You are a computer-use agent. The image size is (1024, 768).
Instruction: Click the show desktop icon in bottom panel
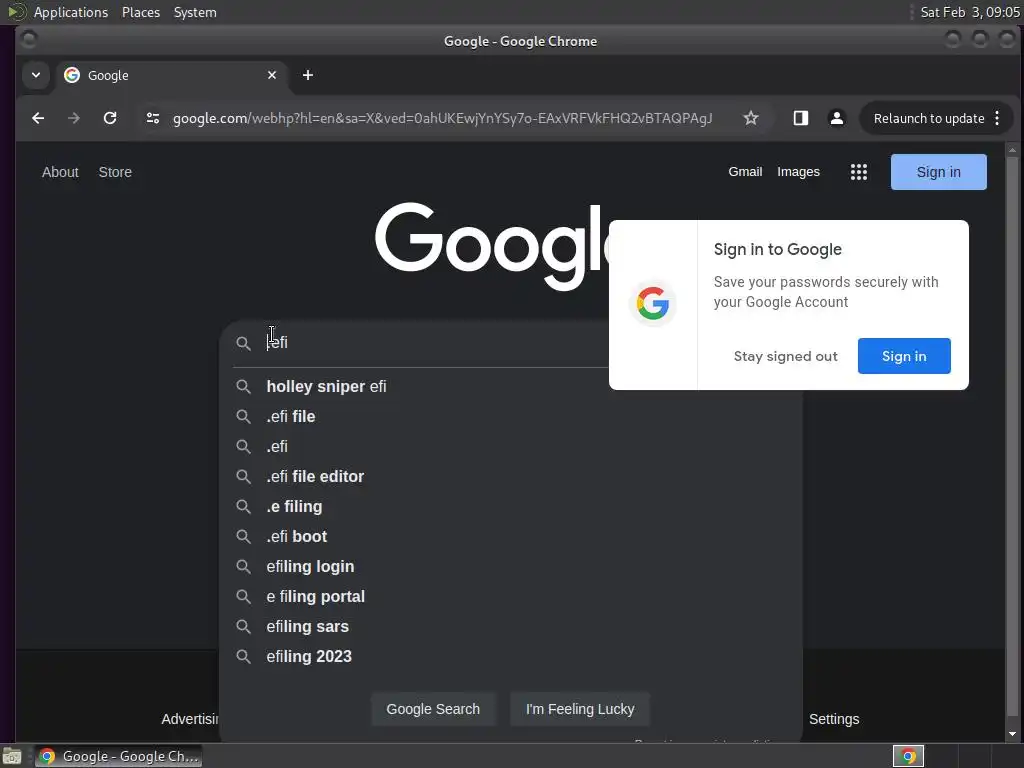point(12,756)
